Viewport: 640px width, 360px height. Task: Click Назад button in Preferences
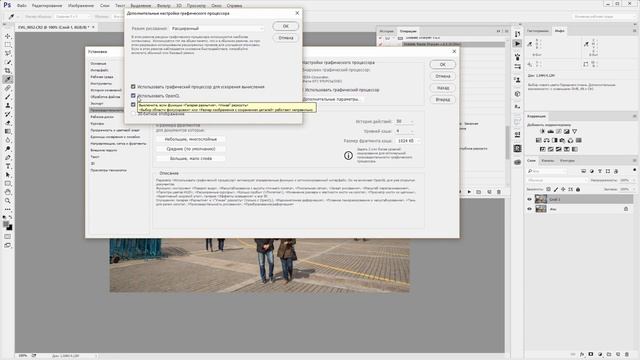[442, 88]
